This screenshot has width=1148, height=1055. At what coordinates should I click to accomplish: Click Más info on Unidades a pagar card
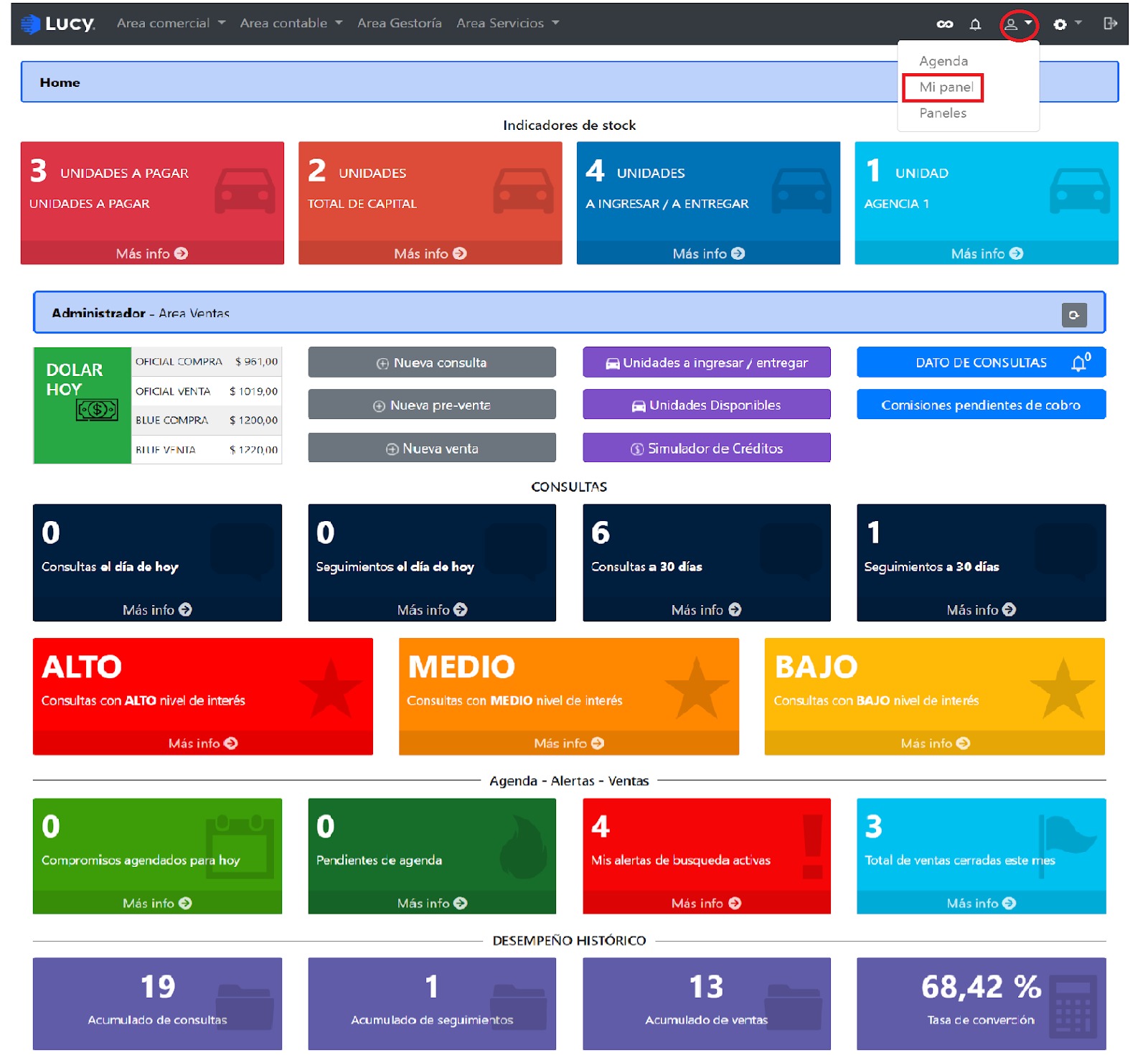click(x=152, y=253)
